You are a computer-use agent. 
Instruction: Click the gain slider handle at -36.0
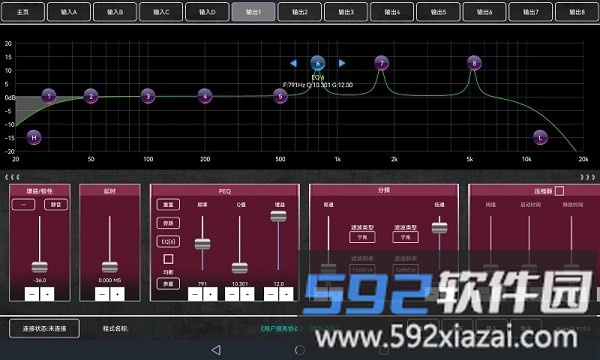click(39, 267)
